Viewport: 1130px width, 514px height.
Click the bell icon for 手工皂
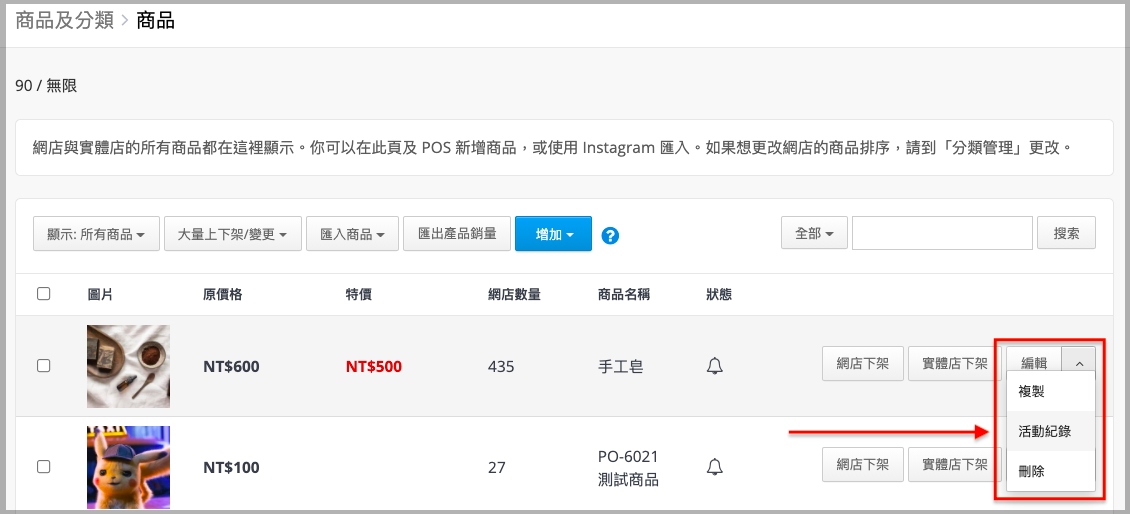(715, 366)
